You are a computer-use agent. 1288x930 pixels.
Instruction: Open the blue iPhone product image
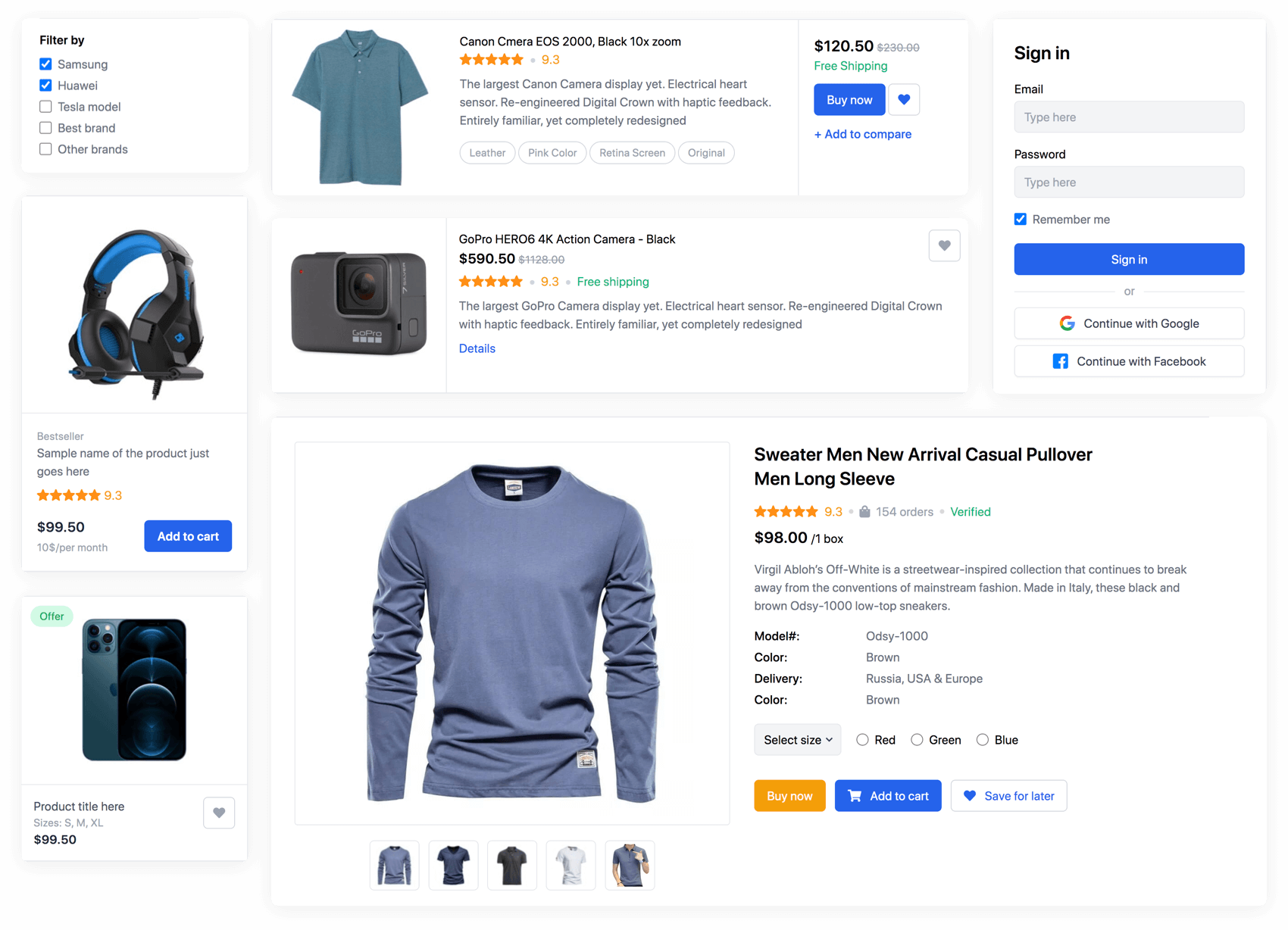[134, 690]
